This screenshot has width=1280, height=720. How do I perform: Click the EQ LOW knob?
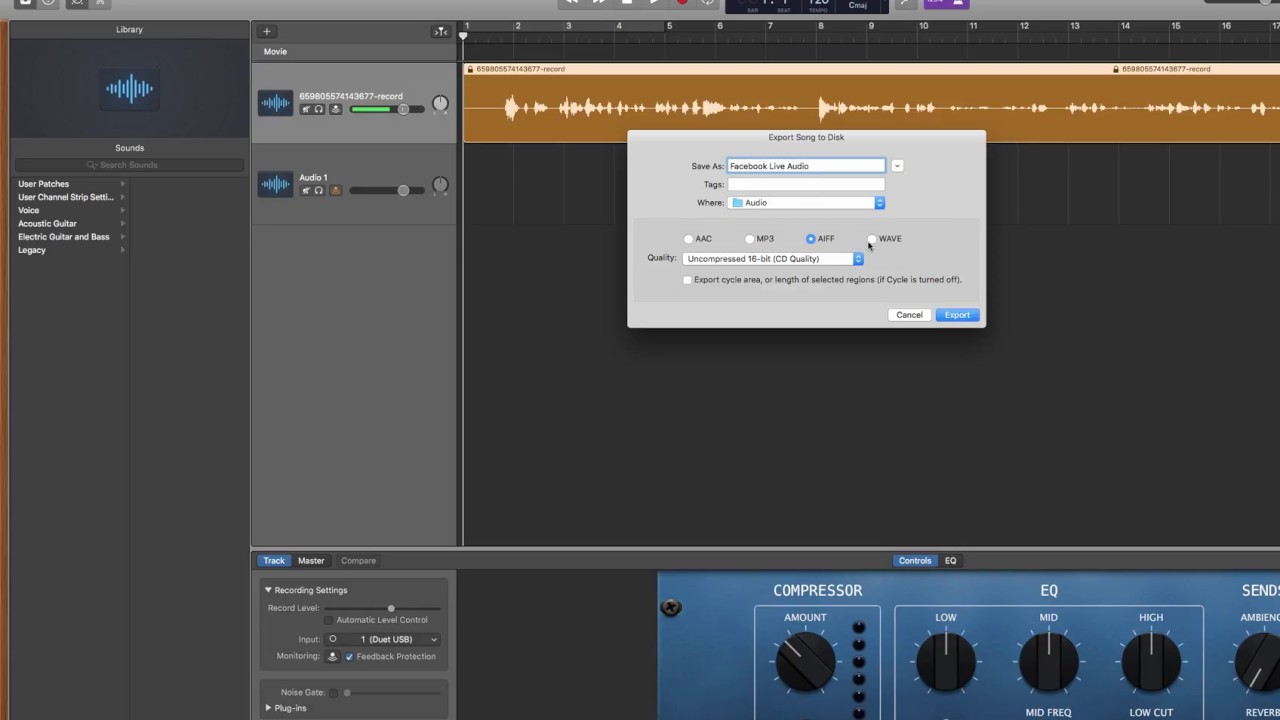tap(945, 662)
